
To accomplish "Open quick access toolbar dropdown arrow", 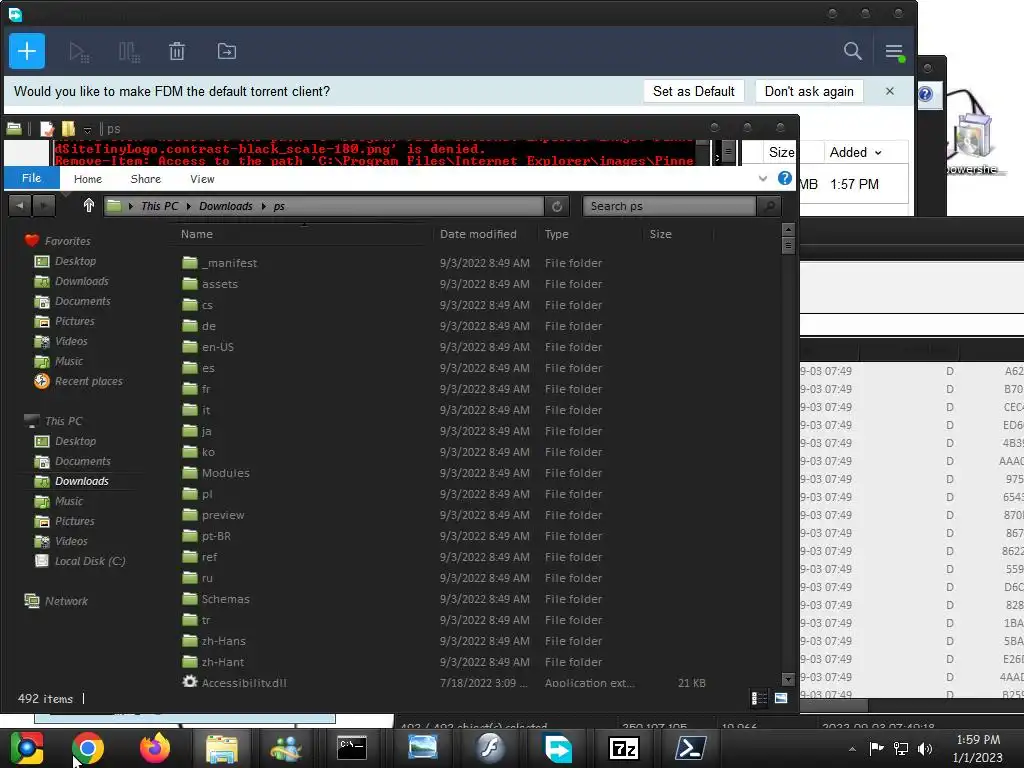I will [88, 129].
